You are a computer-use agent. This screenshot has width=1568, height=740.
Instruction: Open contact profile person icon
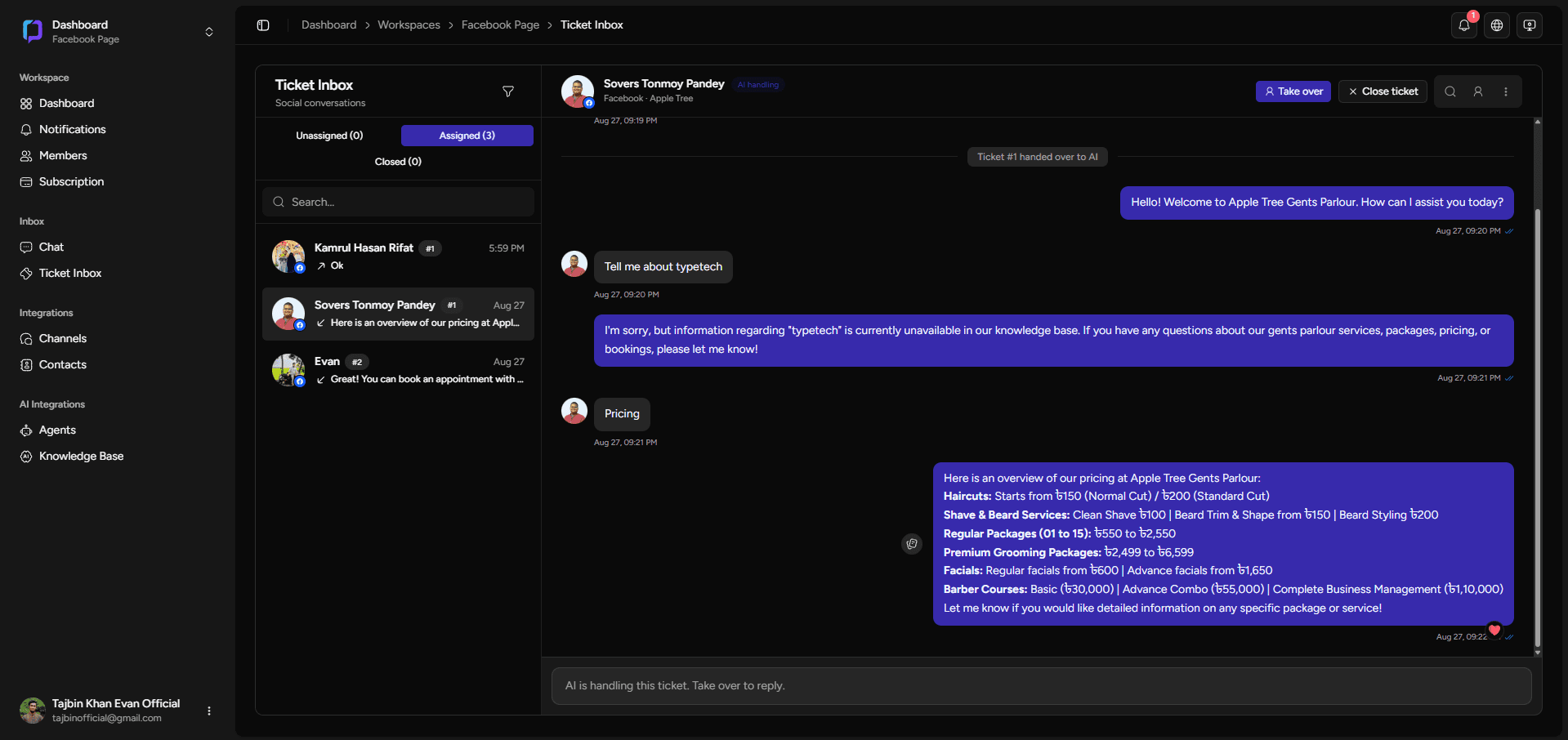(x=1478, y=91)
